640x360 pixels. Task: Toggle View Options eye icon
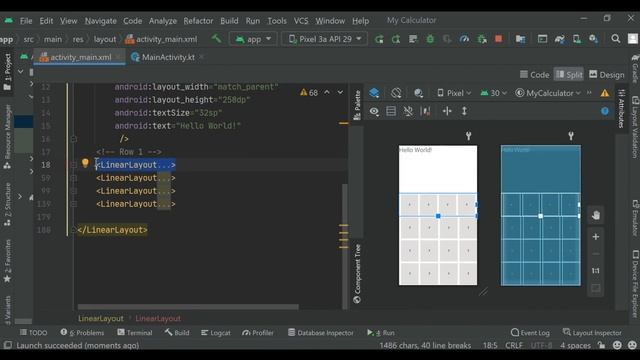click(374, 111)
